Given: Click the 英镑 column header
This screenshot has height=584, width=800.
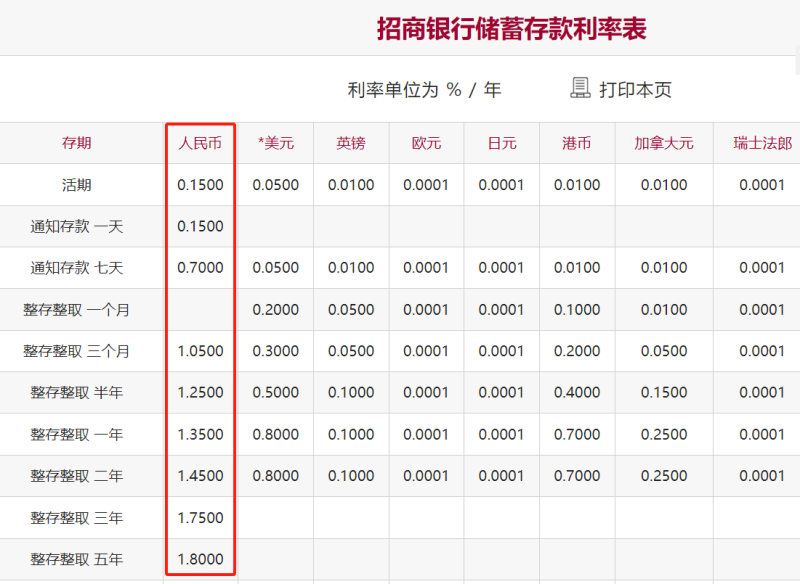Looking at the screenshot, I should (351, 143).
